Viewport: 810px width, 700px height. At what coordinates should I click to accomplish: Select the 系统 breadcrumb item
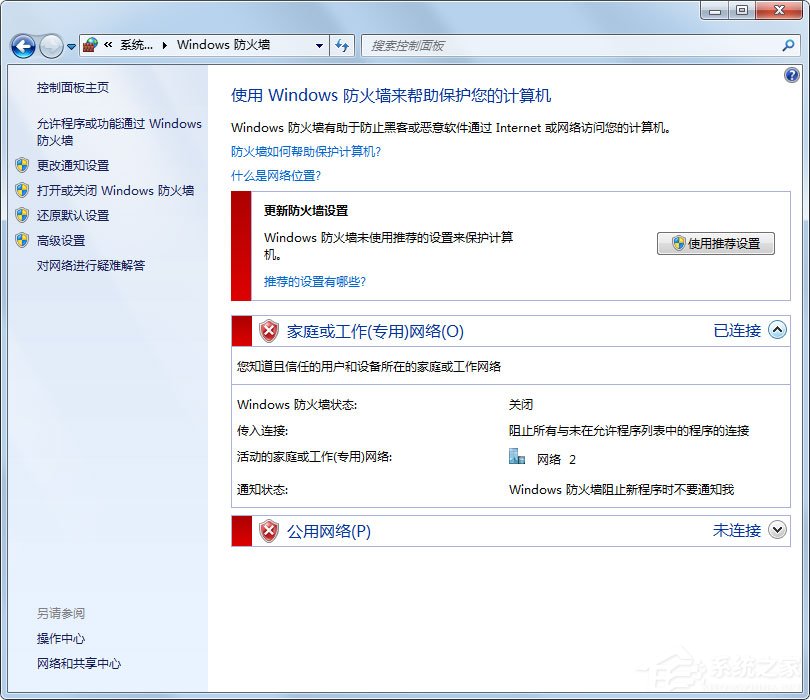[137, 45]
